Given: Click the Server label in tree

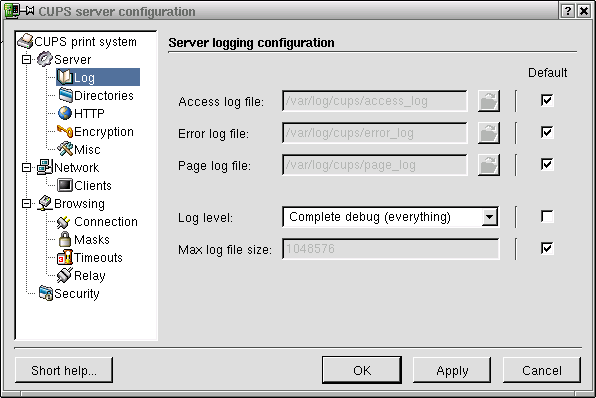Looking at the screenshot, I should 72,60.
